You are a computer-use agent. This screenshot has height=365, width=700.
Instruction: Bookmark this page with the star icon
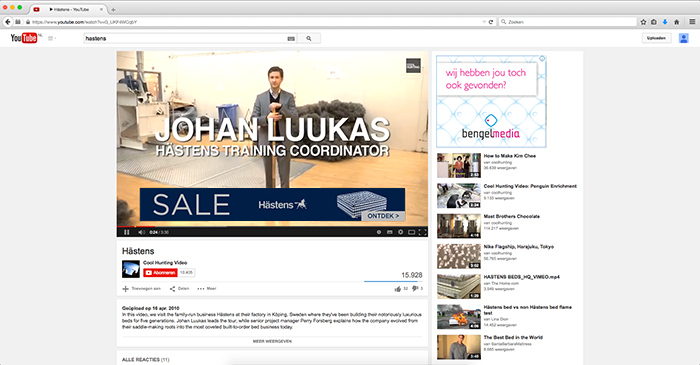coord(643,22)
